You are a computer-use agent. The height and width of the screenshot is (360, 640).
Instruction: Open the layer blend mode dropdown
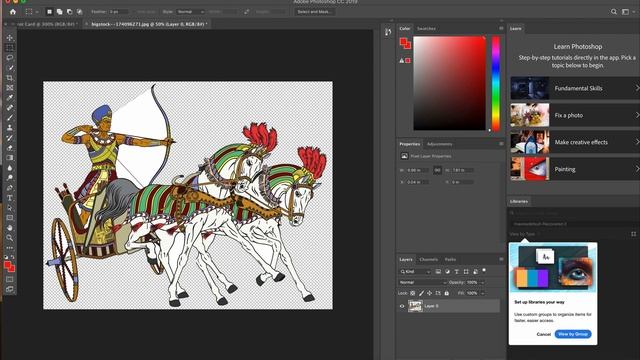click(x=422, y=282)
